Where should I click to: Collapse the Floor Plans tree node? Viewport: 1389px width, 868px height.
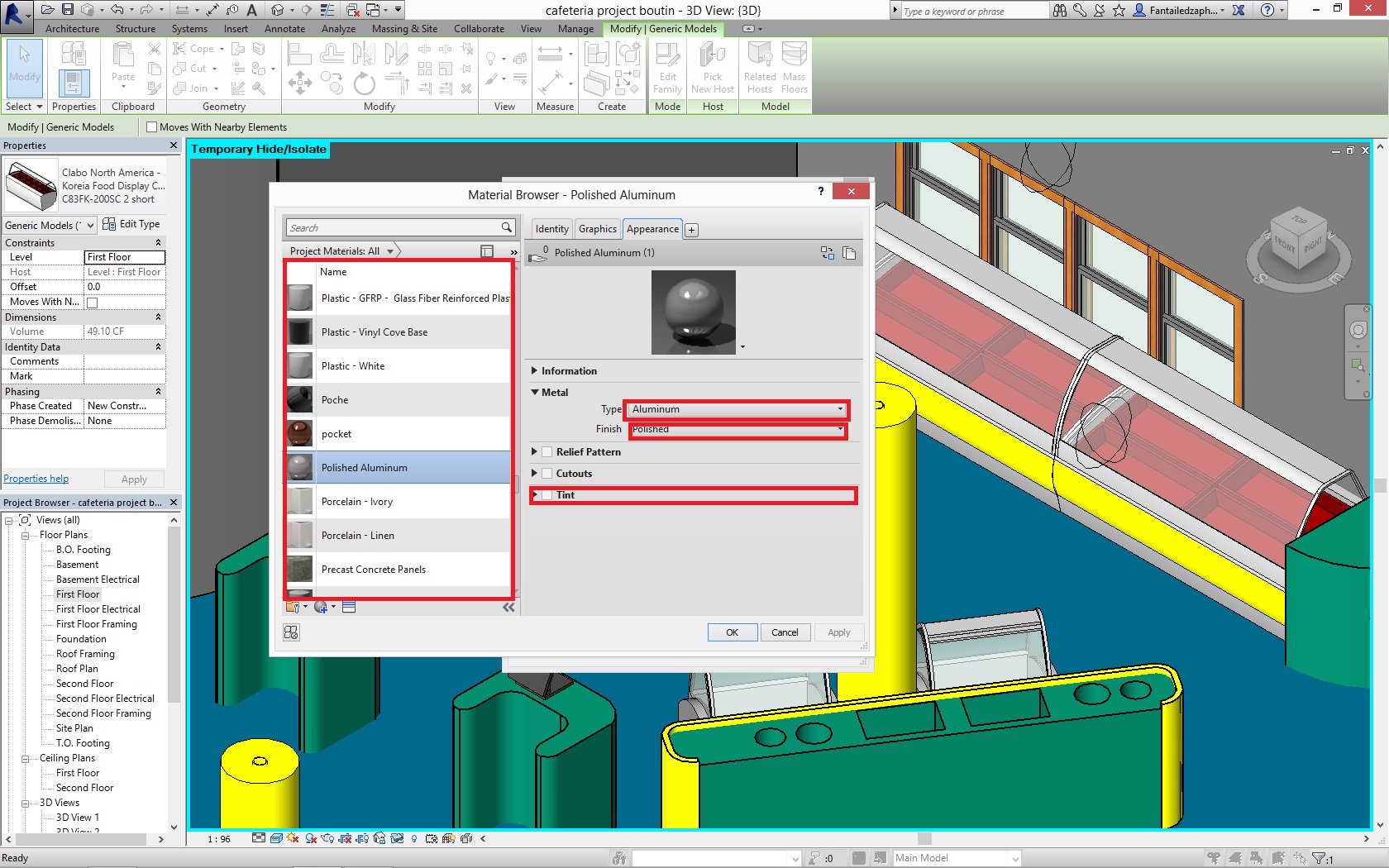(25, 536)
